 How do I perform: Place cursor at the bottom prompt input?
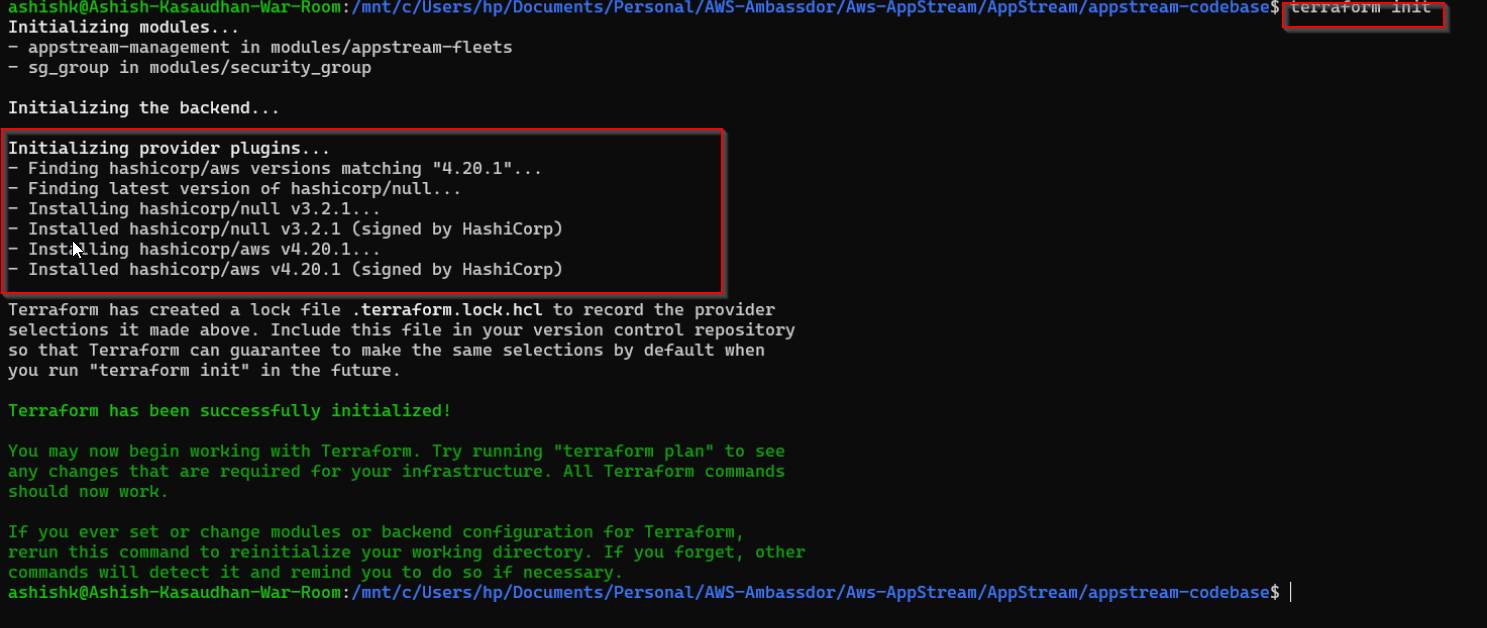[x=1292, y=592]
